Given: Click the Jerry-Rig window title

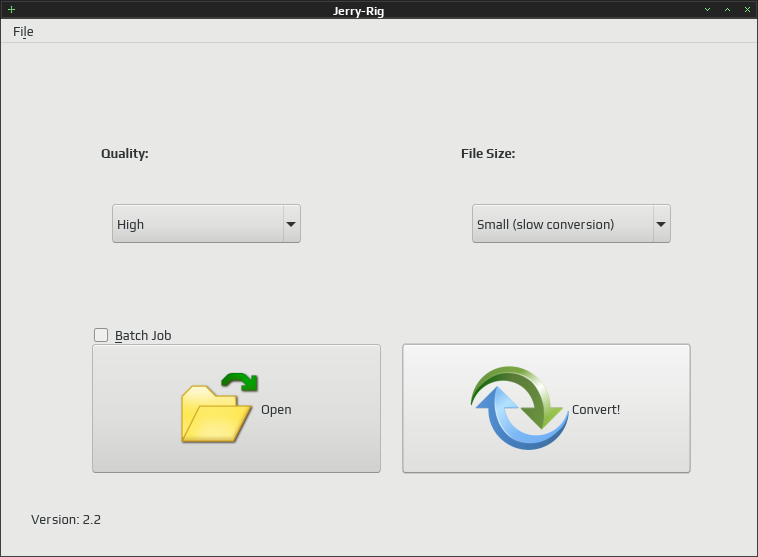Looking at the screenshot, I should [x=358, y=11].
